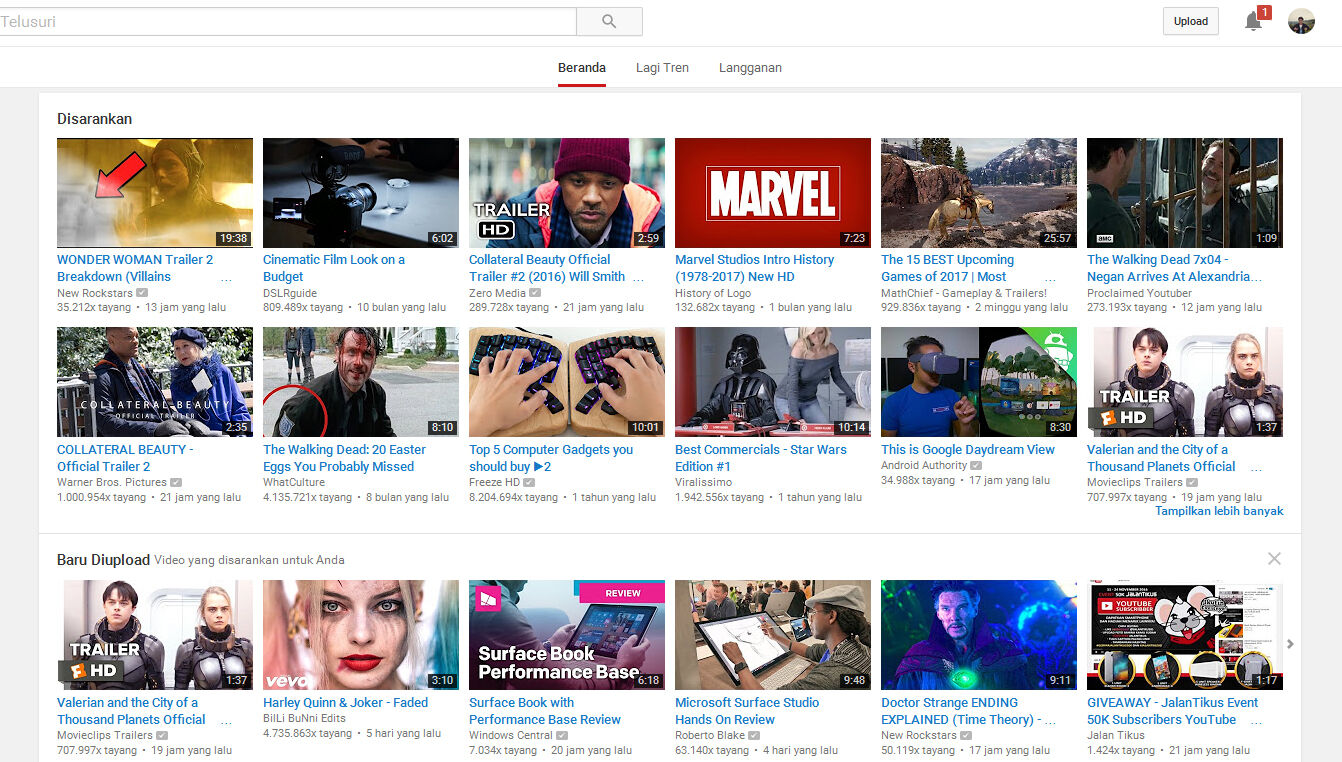Open the red Marvel logo thumbnail

click(773, 193)
